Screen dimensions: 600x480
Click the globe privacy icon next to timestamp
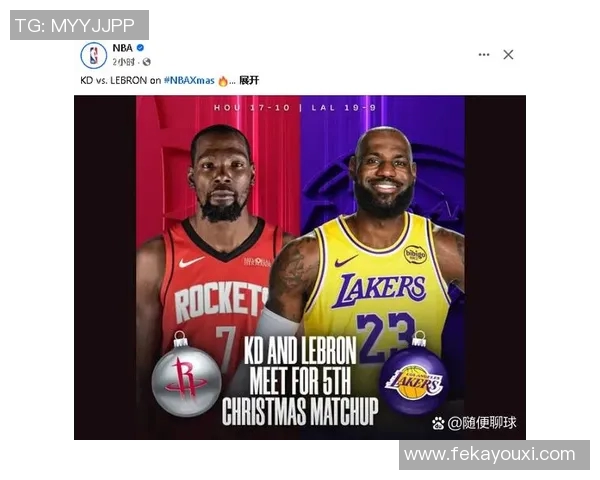pos(147,62)
